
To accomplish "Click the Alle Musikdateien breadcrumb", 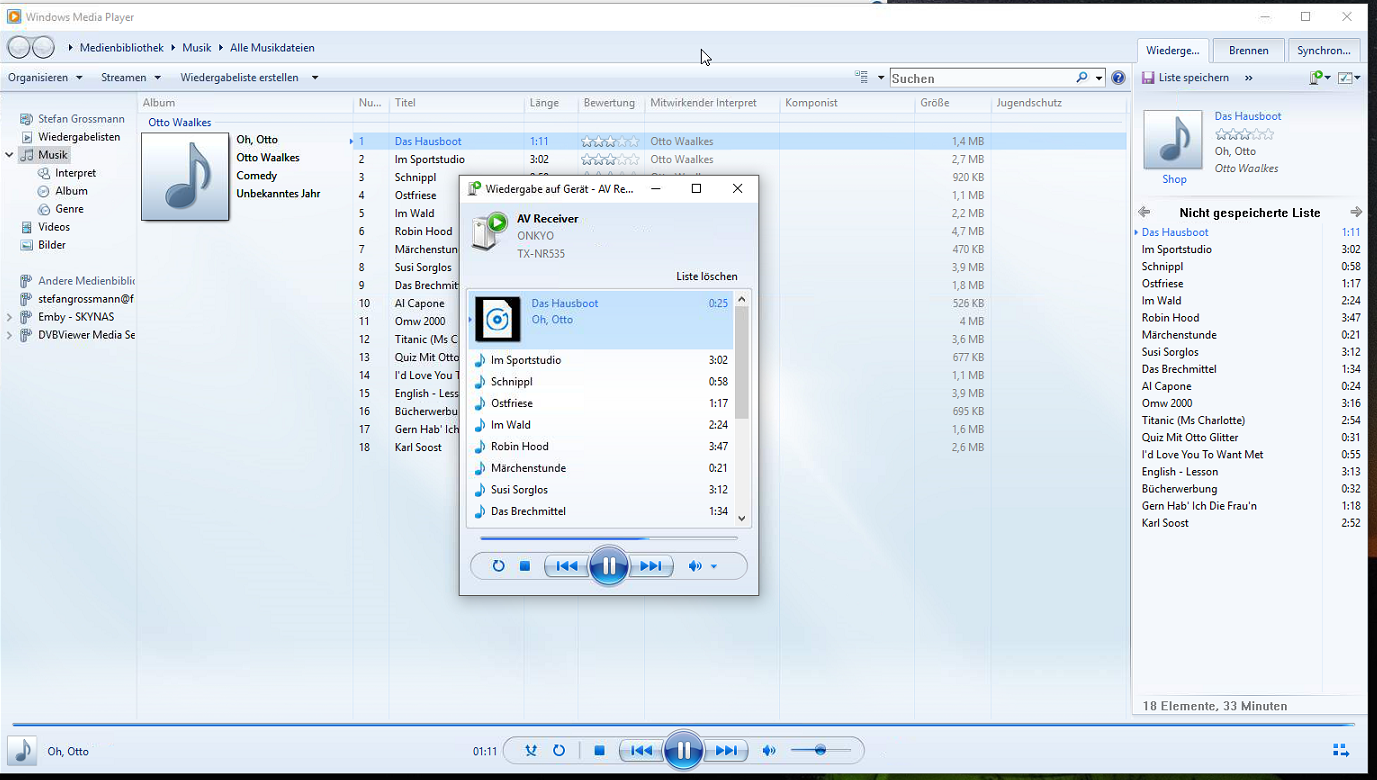I will click(272, 47).
